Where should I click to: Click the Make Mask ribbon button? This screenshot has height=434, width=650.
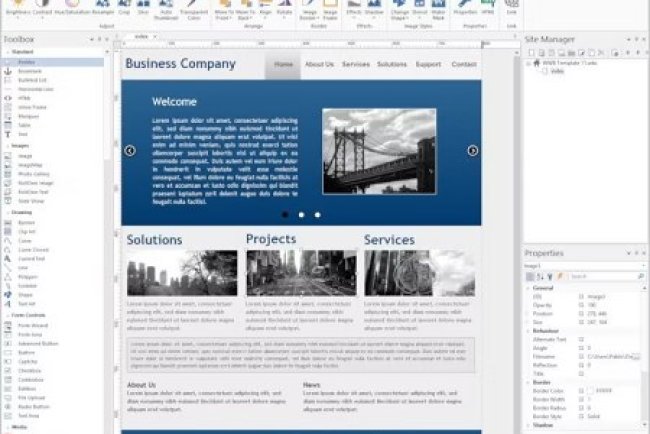click(x=438, y=9)
